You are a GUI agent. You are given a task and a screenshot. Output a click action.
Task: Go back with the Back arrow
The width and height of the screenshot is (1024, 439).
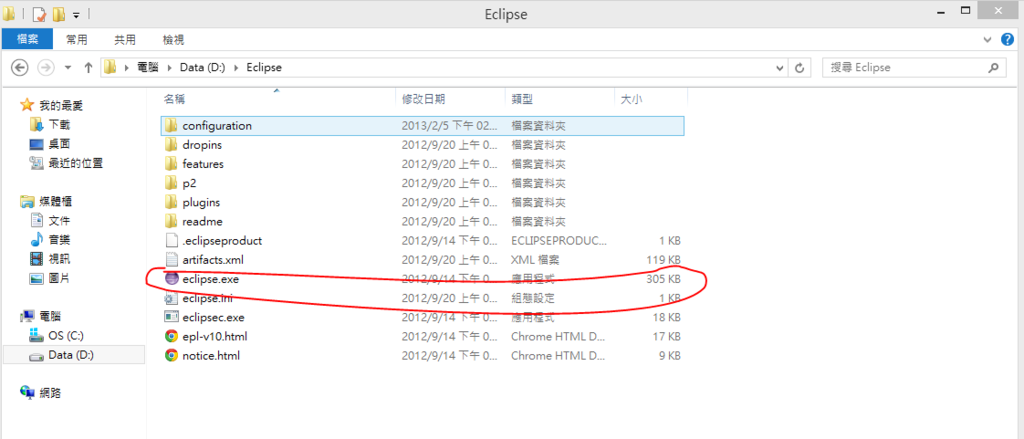coord(20,67)
